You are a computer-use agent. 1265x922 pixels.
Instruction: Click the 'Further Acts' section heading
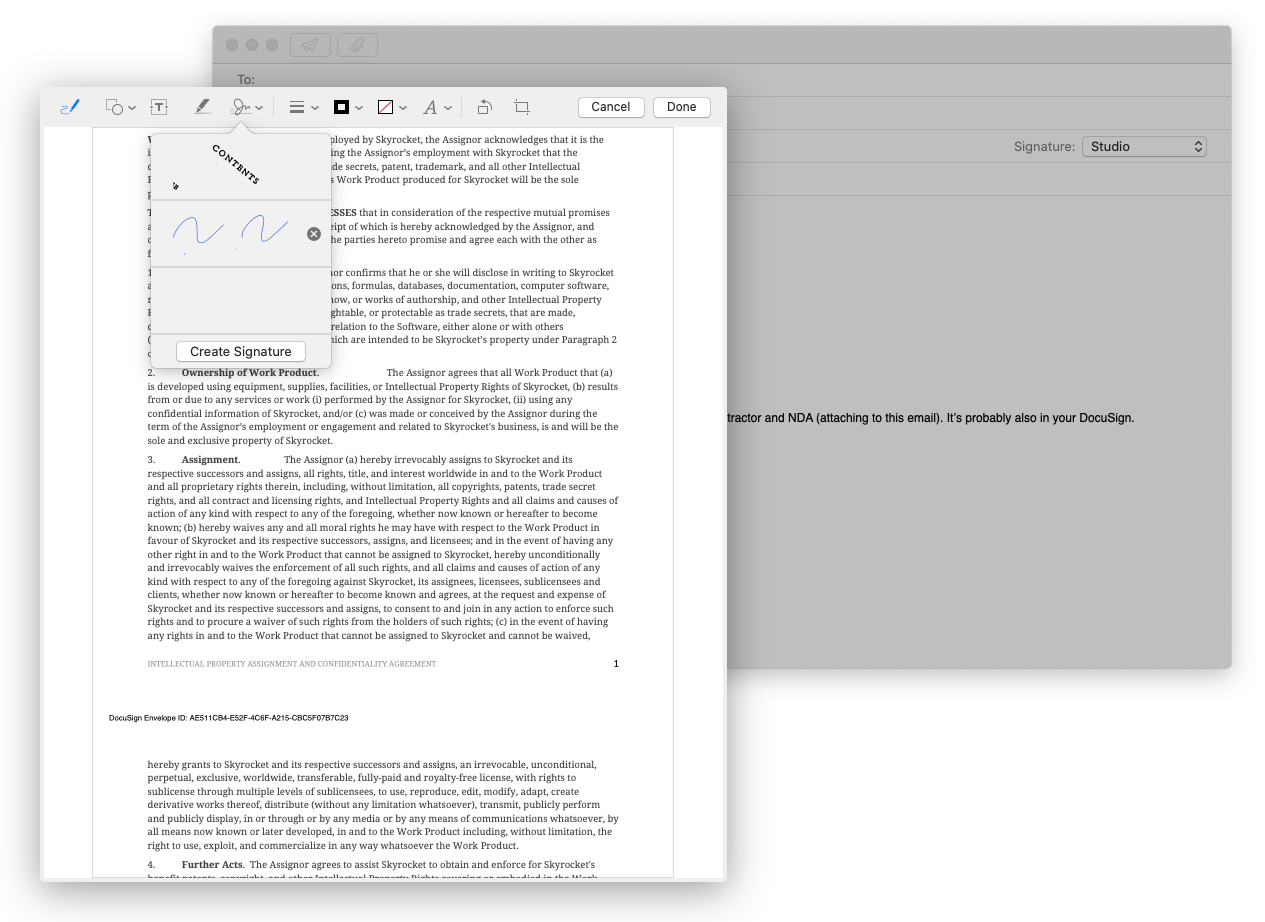[x=211, y=864]
